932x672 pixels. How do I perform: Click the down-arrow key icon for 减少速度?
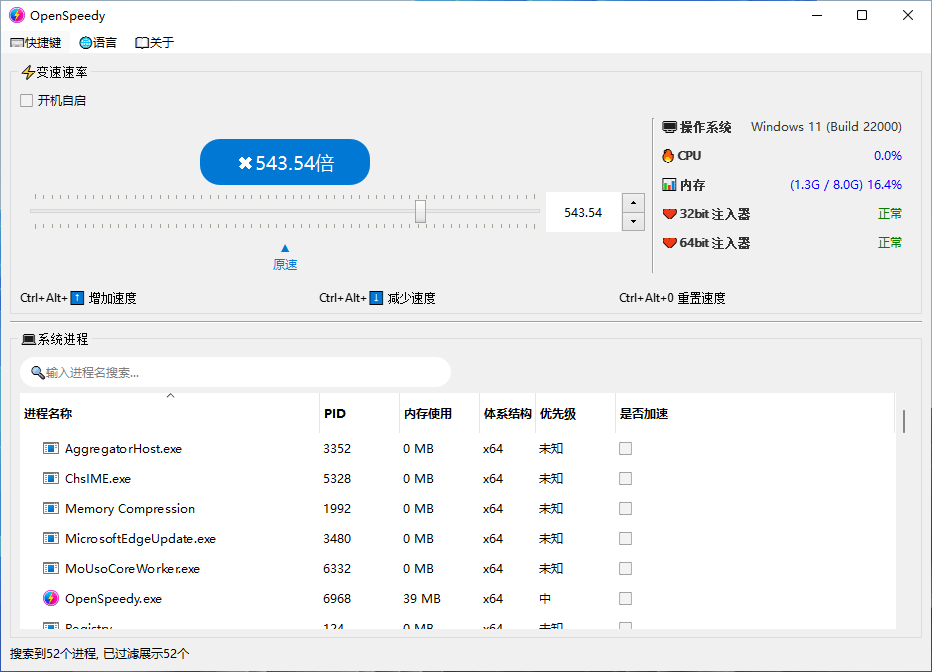(376, 298)
